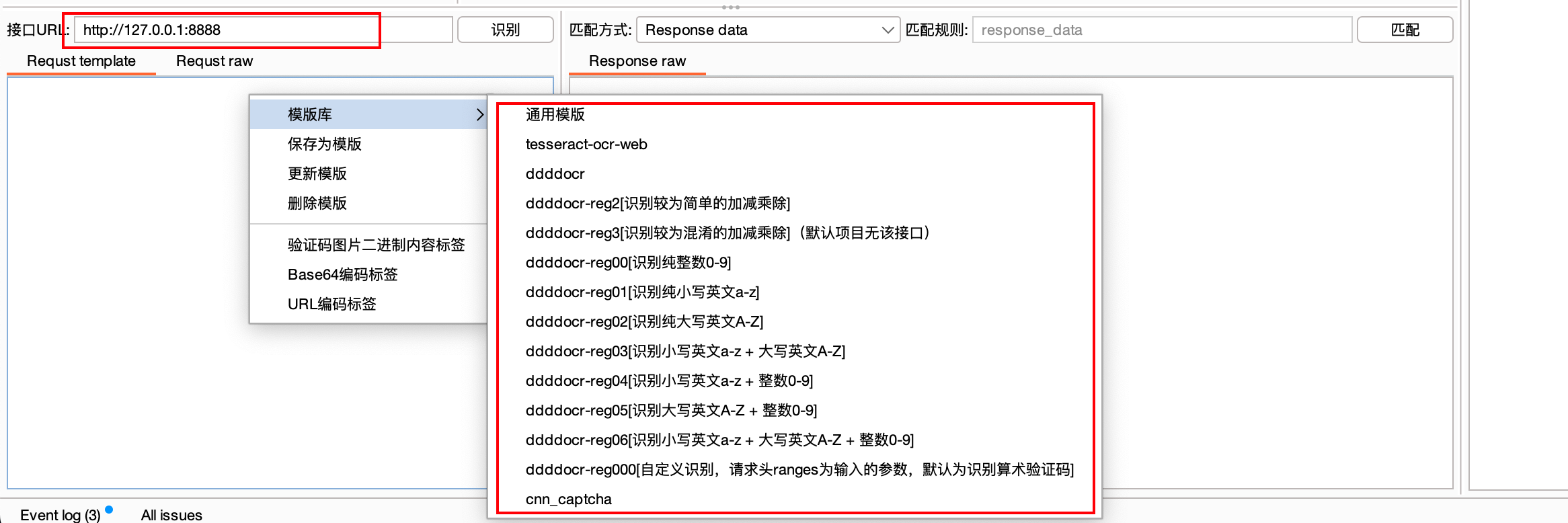Open the 匹配方式 Response data dropdown

[768, 30]
